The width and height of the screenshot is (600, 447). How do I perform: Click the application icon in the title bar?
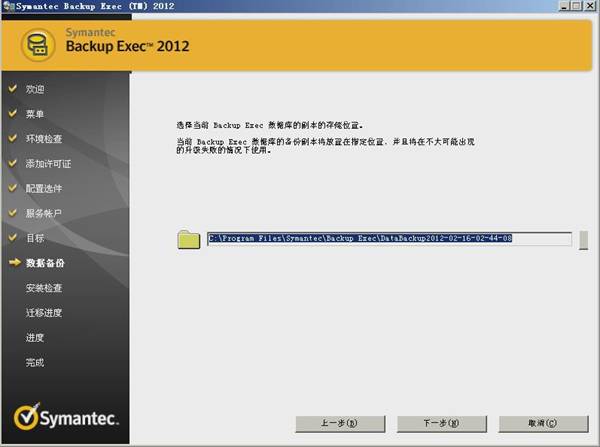point(8,7)
